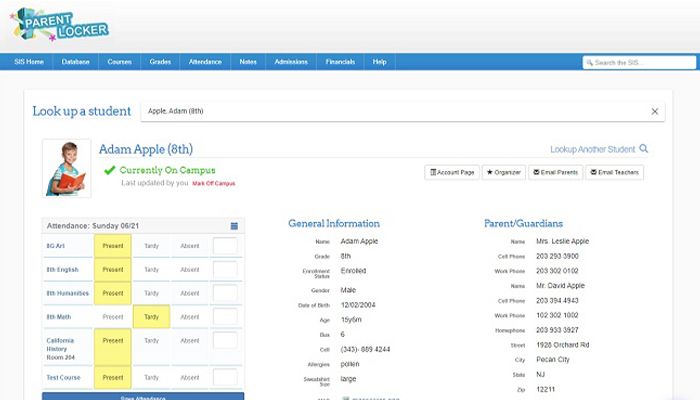700x400 pixels.
Task: Click Adam Apple's student photo
Action: (66, 167)
